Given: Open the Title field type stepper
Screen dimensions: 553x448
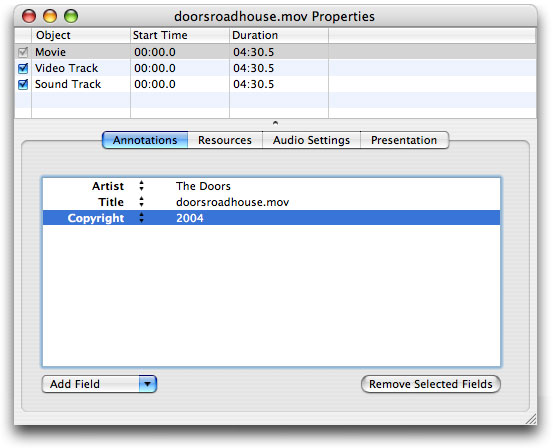Looking at the screenshot, I should (141, 202).
